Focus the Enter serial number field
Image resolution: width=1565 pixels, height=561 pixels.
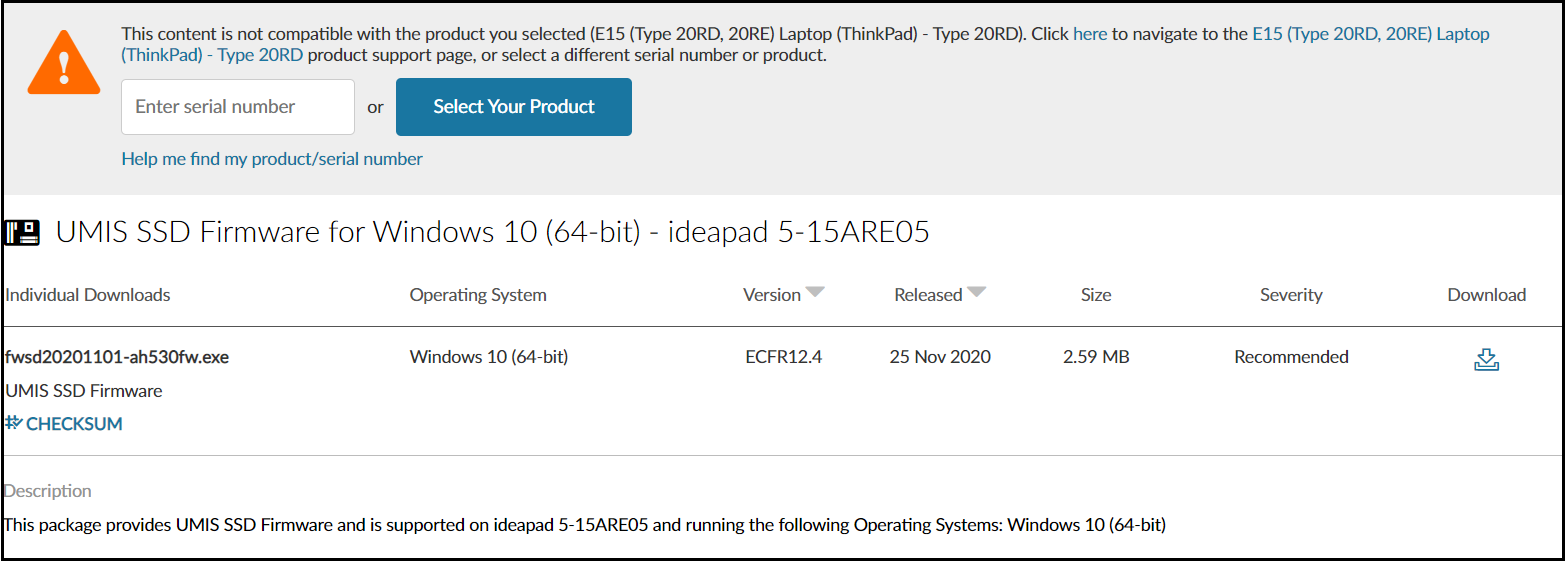[x=238, y=107]
